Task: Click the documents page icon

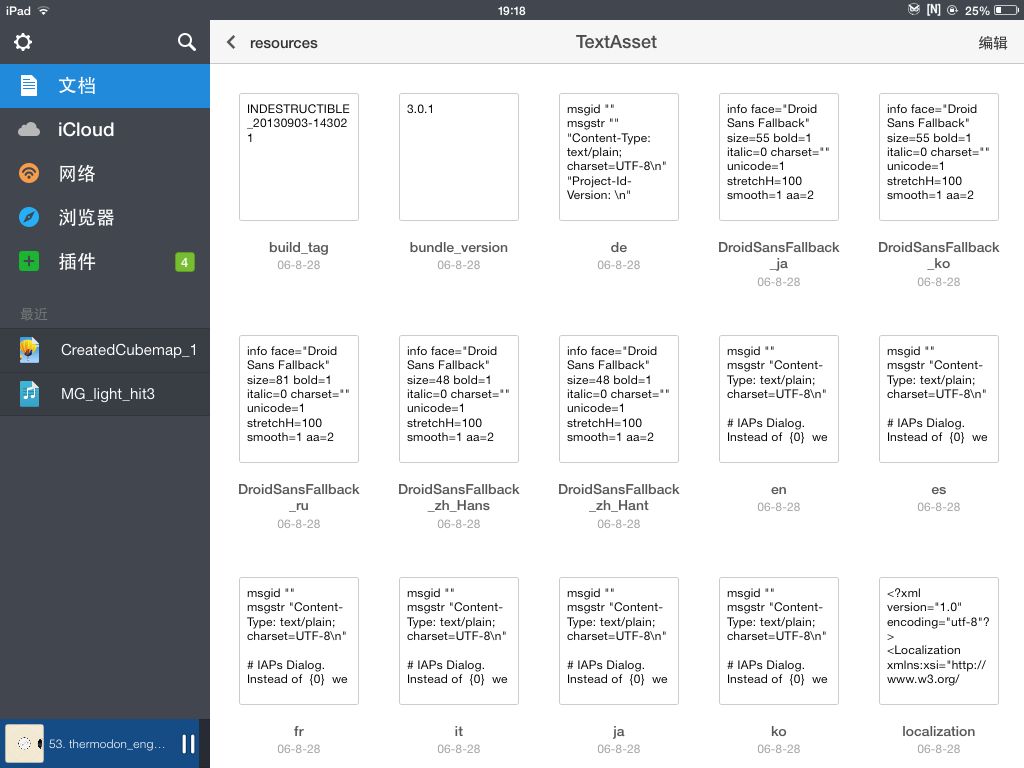Action: [29, 86]
